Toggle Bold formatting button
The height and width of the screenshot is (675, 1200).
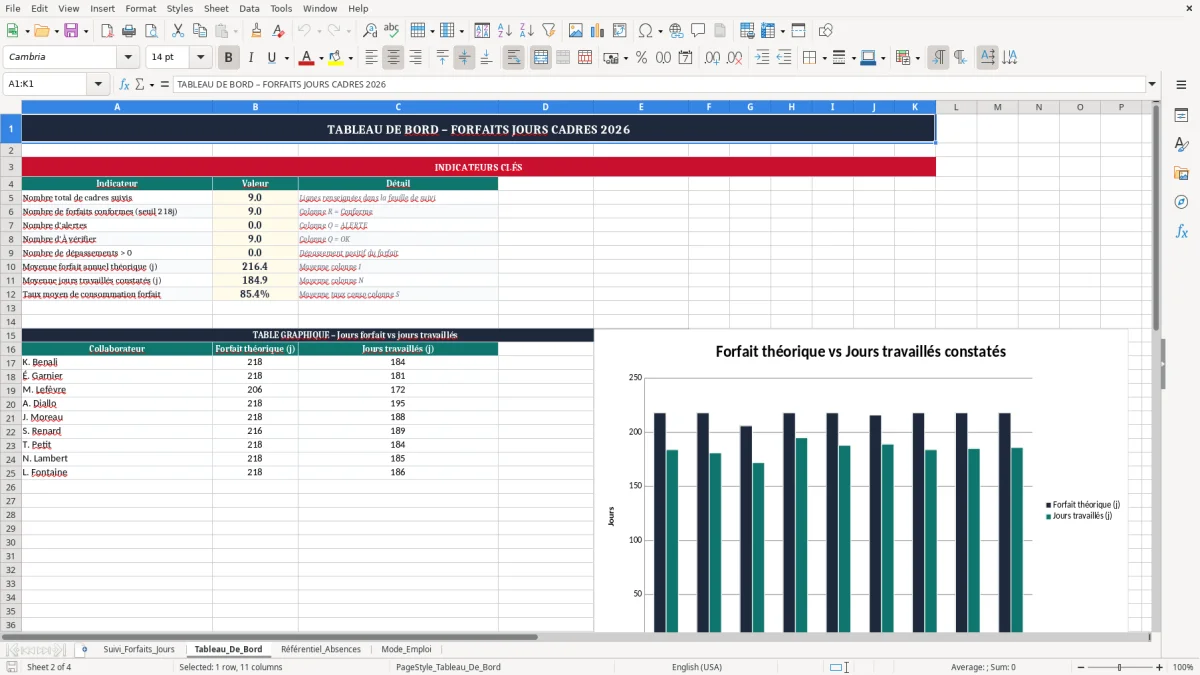tap(229, 58)
